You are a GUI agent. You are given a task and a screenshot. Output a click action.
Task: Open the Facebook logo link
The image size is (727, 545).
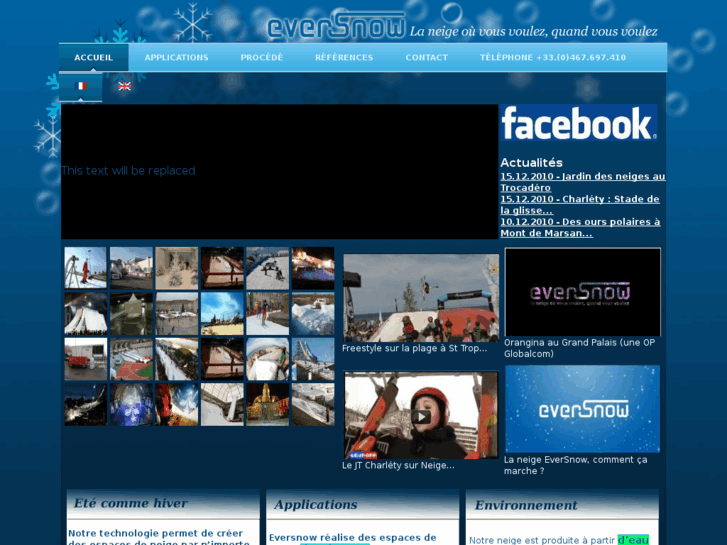pyautogui.click(x=579, y=122)
